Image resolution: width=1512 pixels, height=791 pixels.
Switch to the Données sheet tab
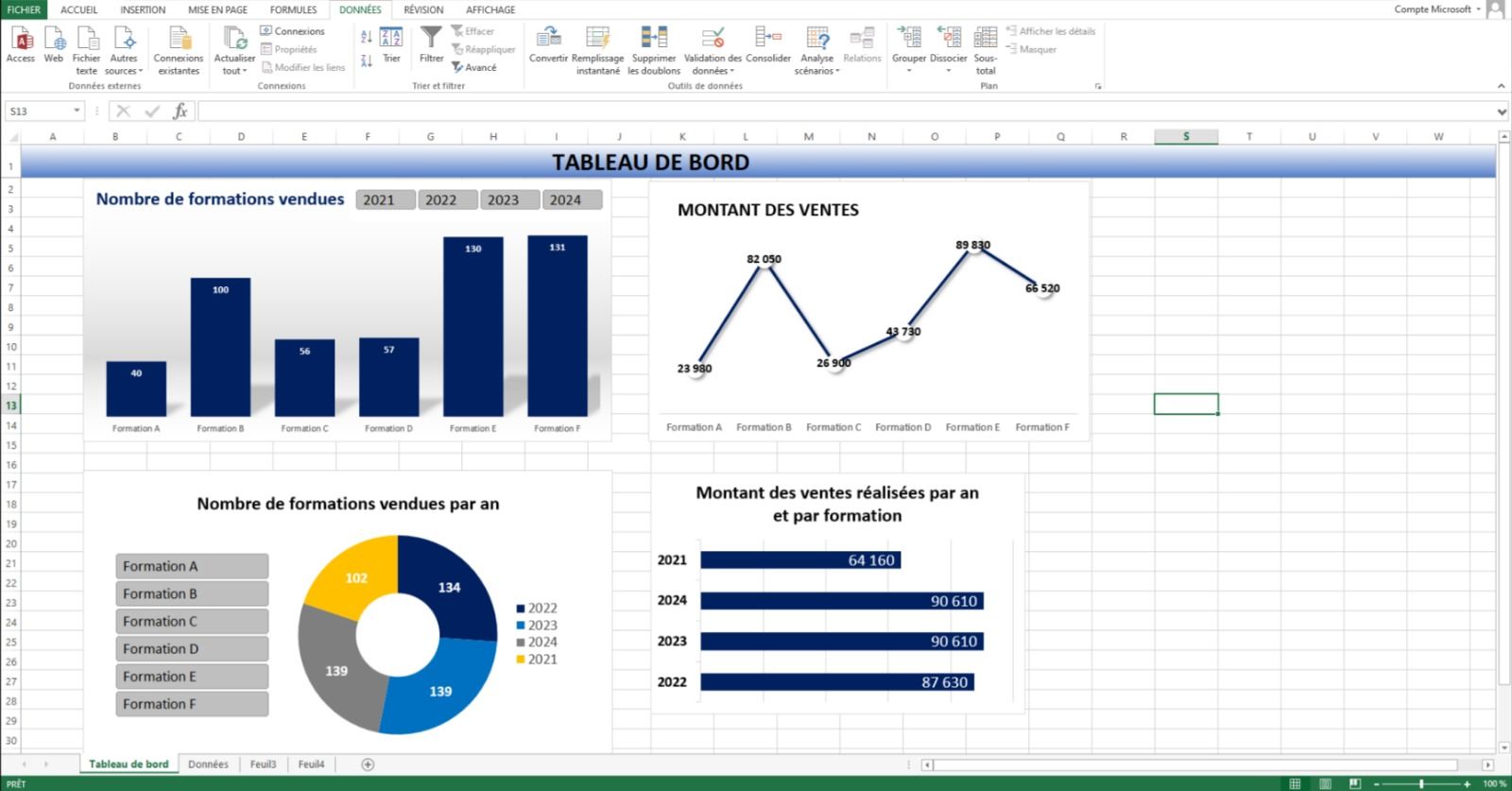(x=208, y=764)
